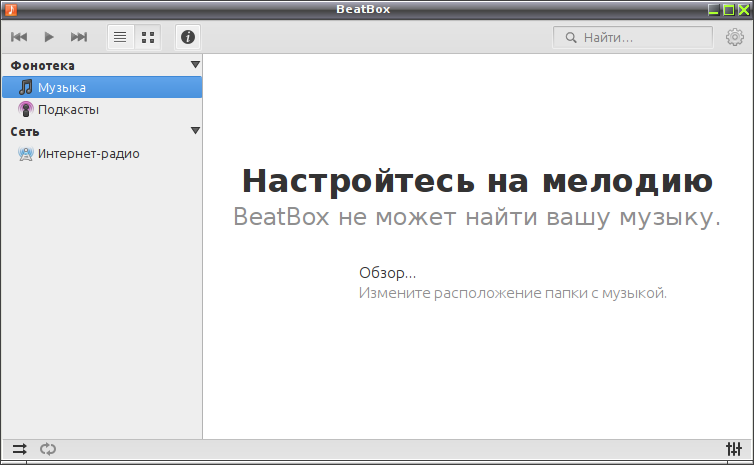Show the song info panel
The height and width of the screenshot is (465, 754).
[188, 37]
